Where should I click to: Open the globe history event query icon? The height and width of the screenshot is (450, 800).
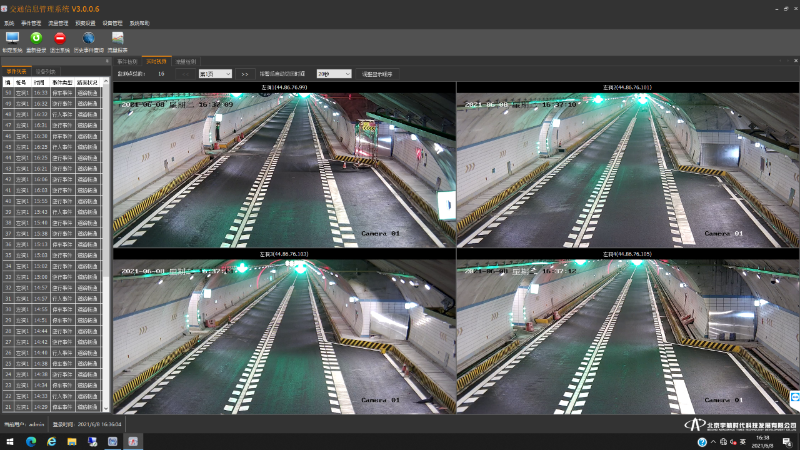[x=88, y=38]
